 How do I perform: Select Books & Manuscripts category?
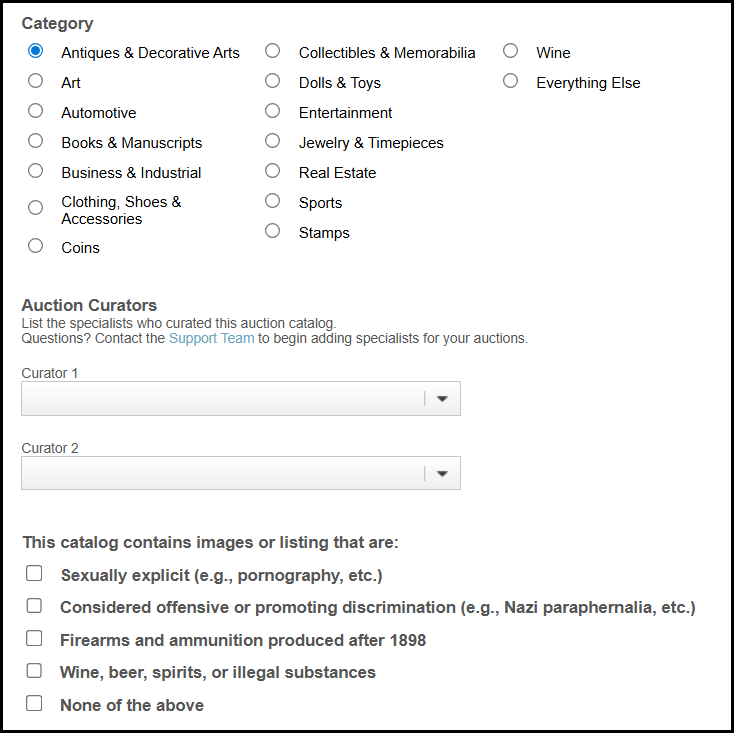click(x=36, y=141)
